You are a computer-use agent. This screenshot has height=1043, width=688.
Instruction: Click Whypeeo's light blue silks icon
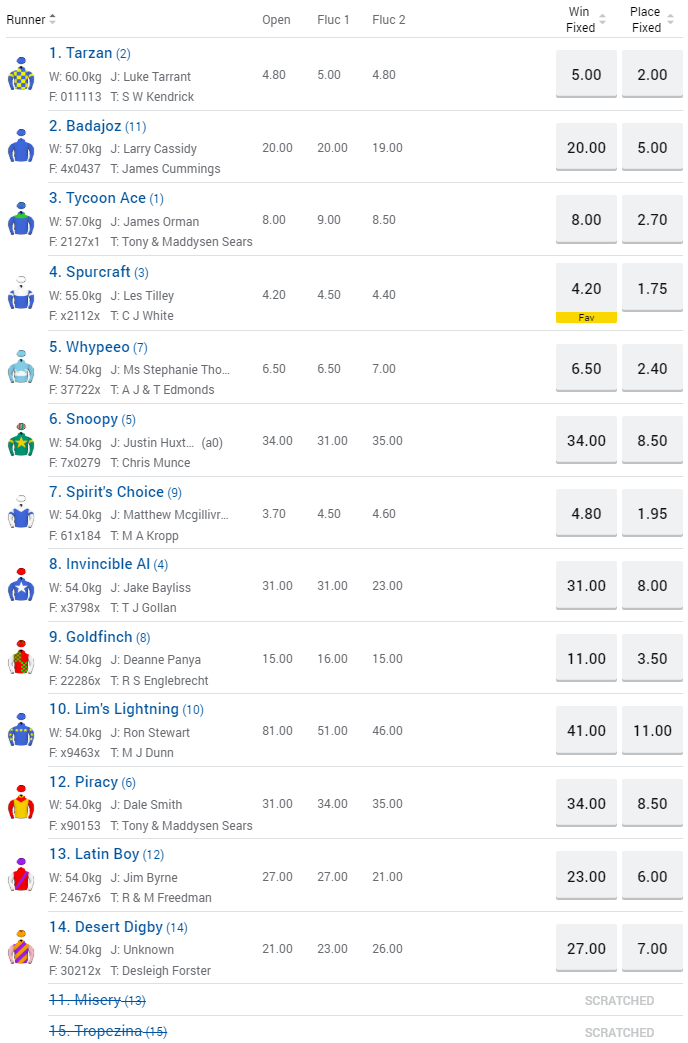tap(21, 367)
